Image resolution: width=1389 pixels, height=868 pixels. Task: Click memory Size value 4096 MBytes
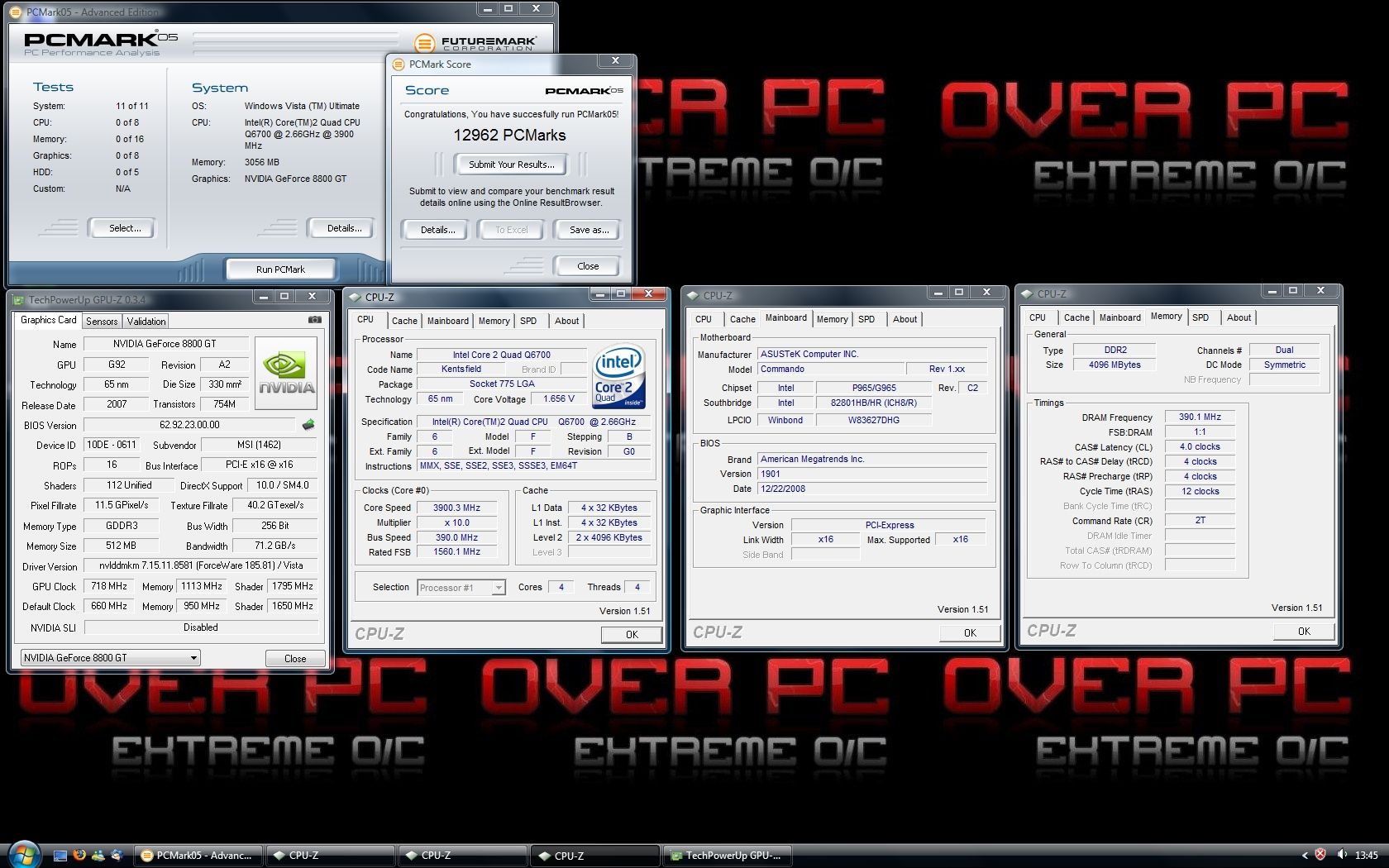(1115, 365)
